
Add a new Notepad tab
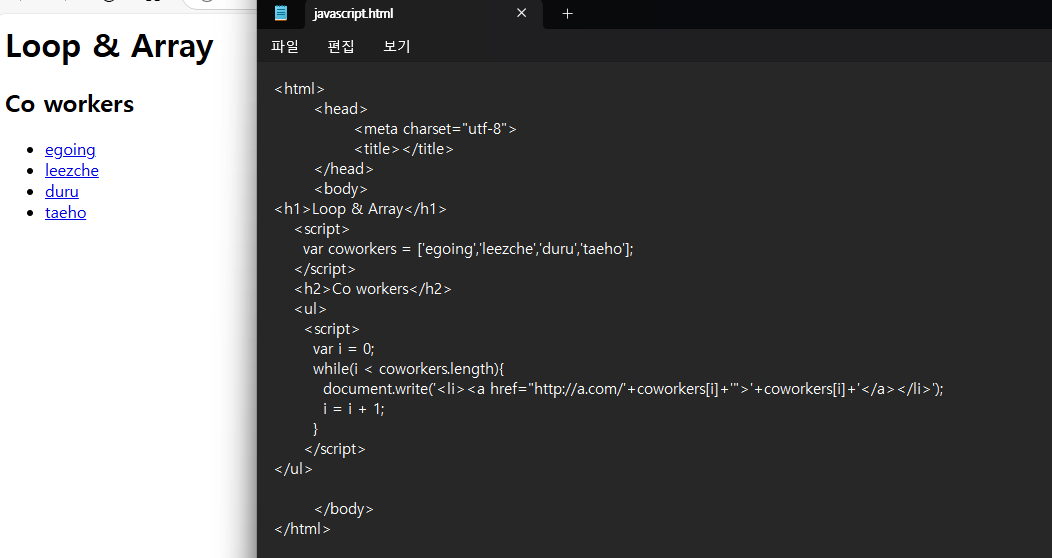[x=567, y=13]
